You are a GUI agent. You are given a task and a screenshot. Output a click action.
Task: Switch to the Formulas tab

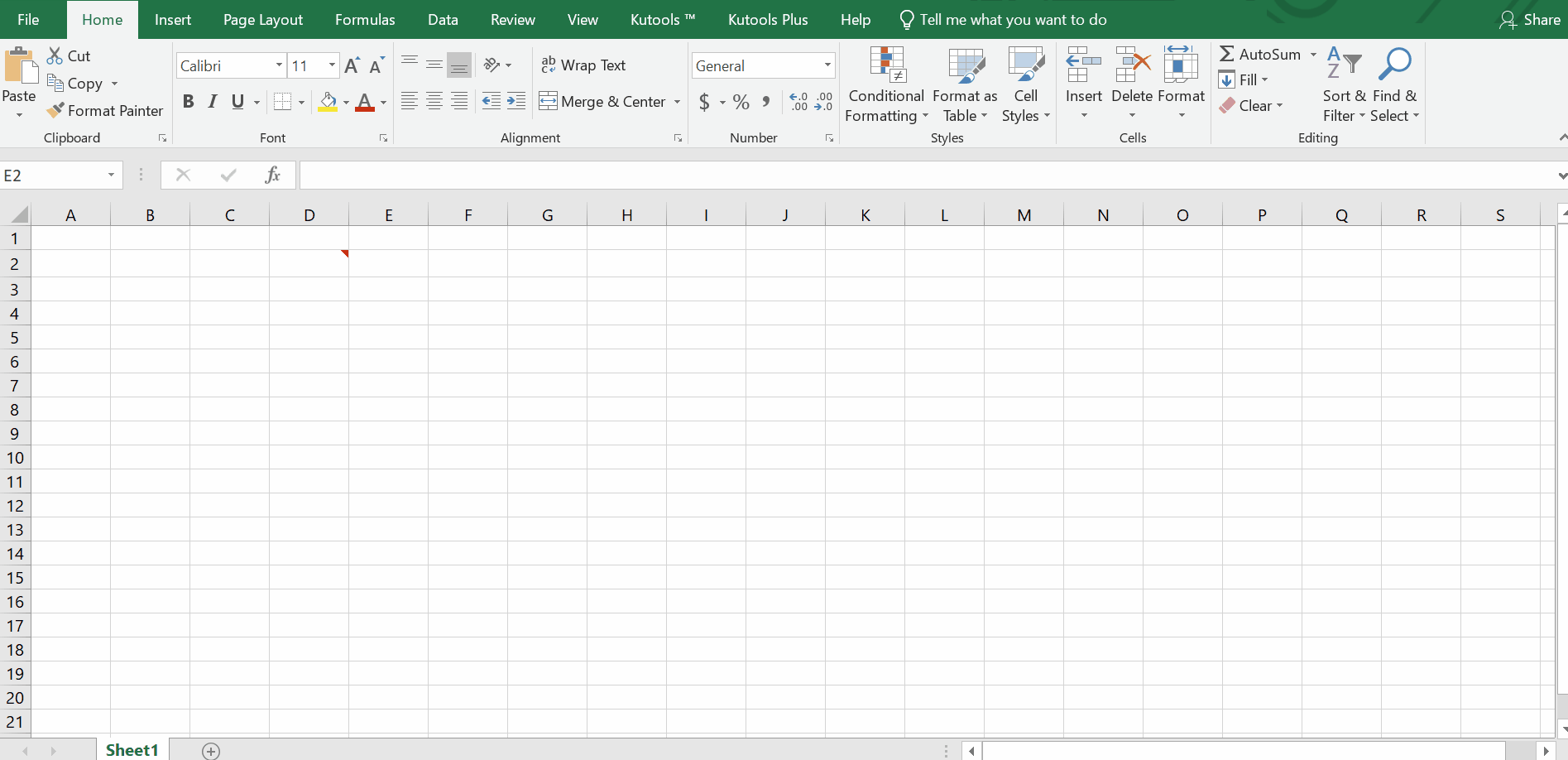(x=365, y=20)
